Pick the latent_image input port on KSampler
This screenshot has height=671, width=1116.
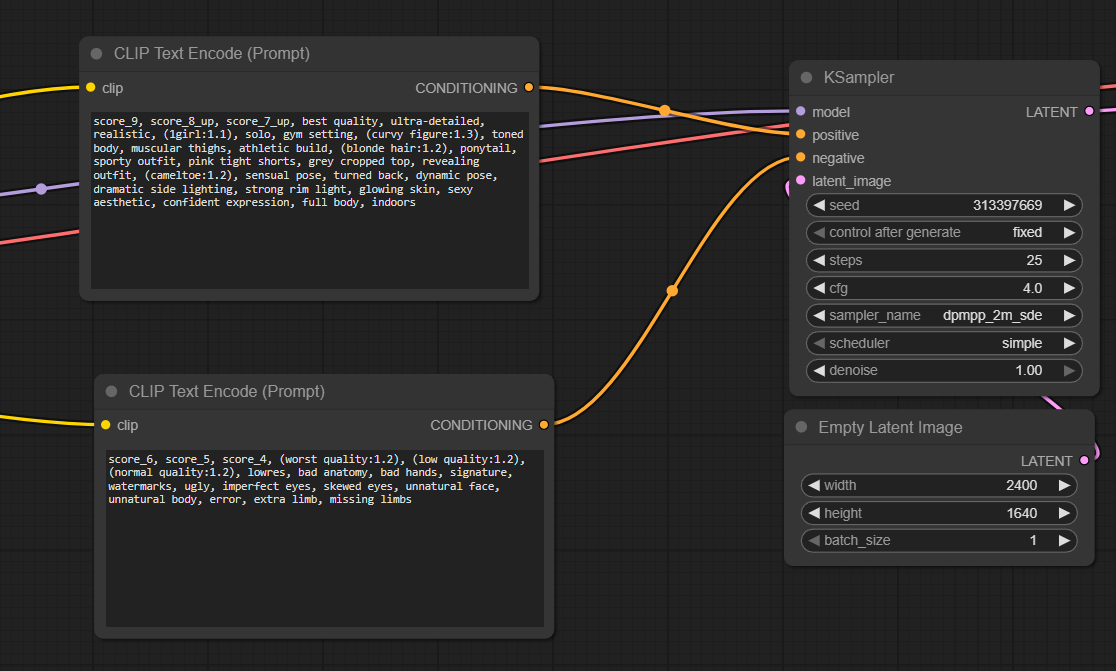coord(801,181)
